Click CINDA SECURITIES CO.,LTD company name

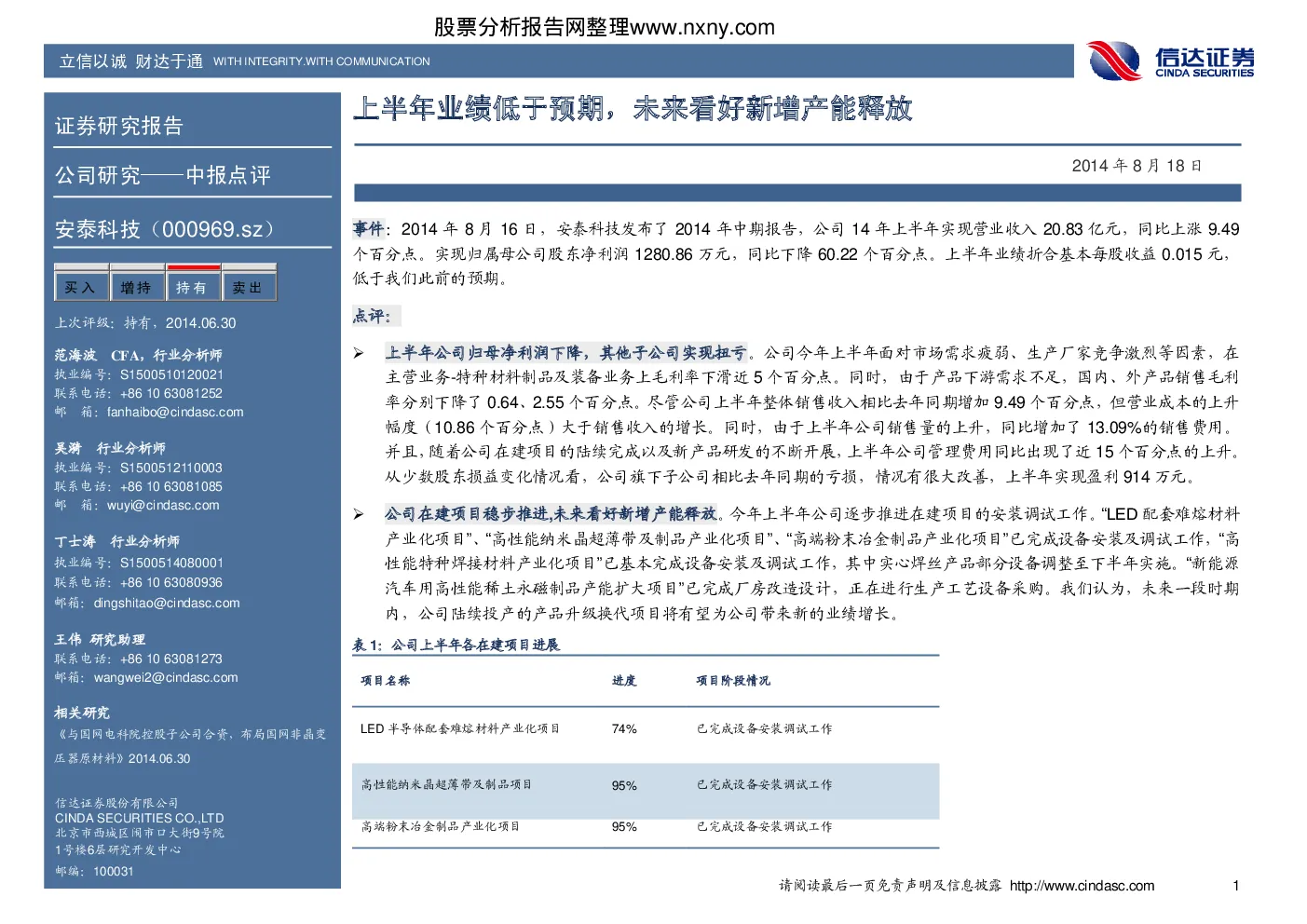click(x=139, y=818)
